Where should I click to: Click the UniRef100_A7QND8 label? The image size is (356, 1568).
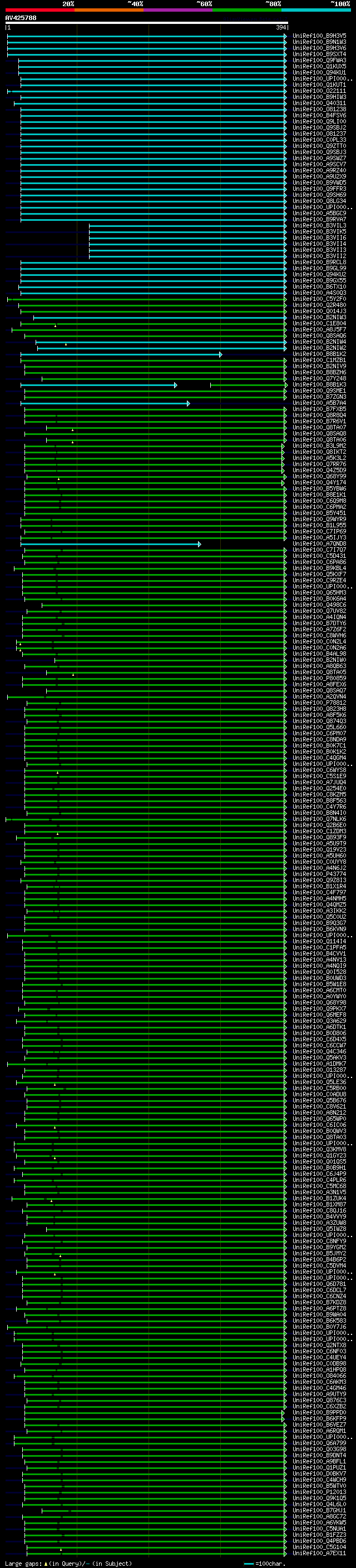point(319,543)
